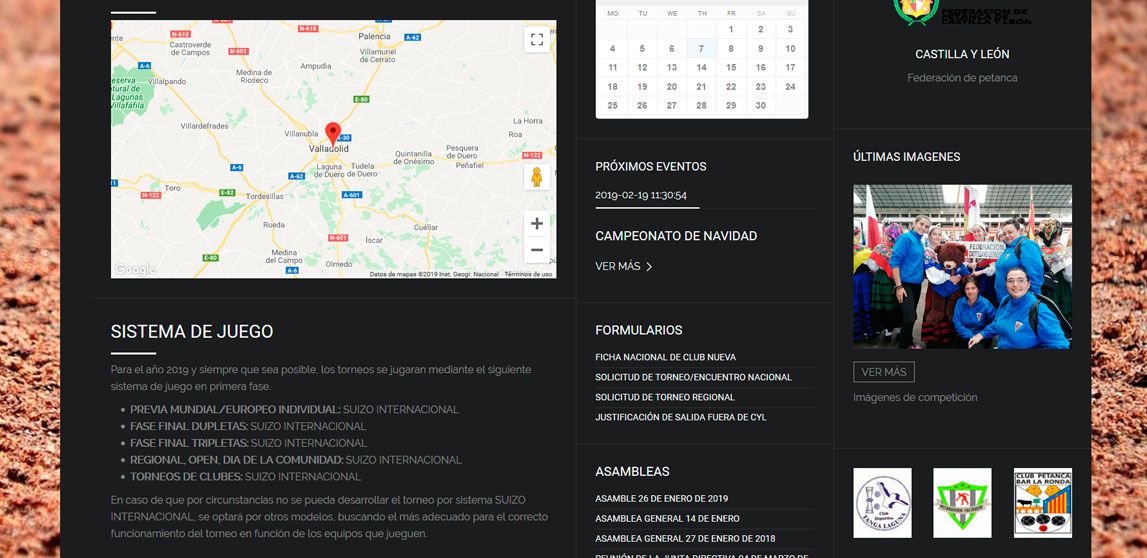The image size is (1147, 558).
Task: Open Asamble 26 de Enero de 2019
Action: (661, 498)
